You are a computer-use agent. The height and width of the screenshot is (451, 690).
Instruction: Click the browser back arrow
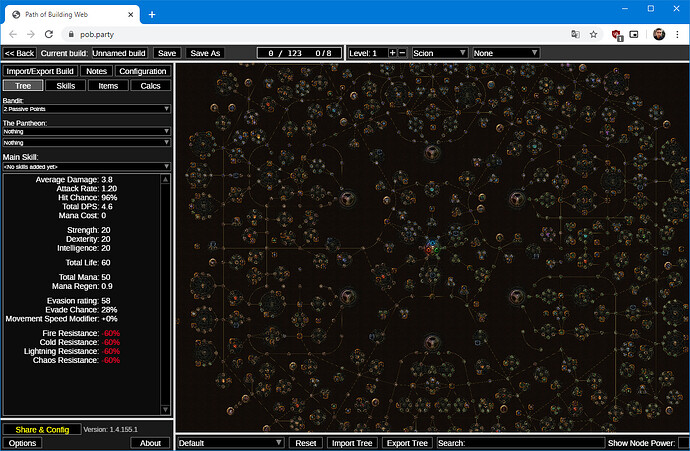pyautogui.click(x=13, y=34)
